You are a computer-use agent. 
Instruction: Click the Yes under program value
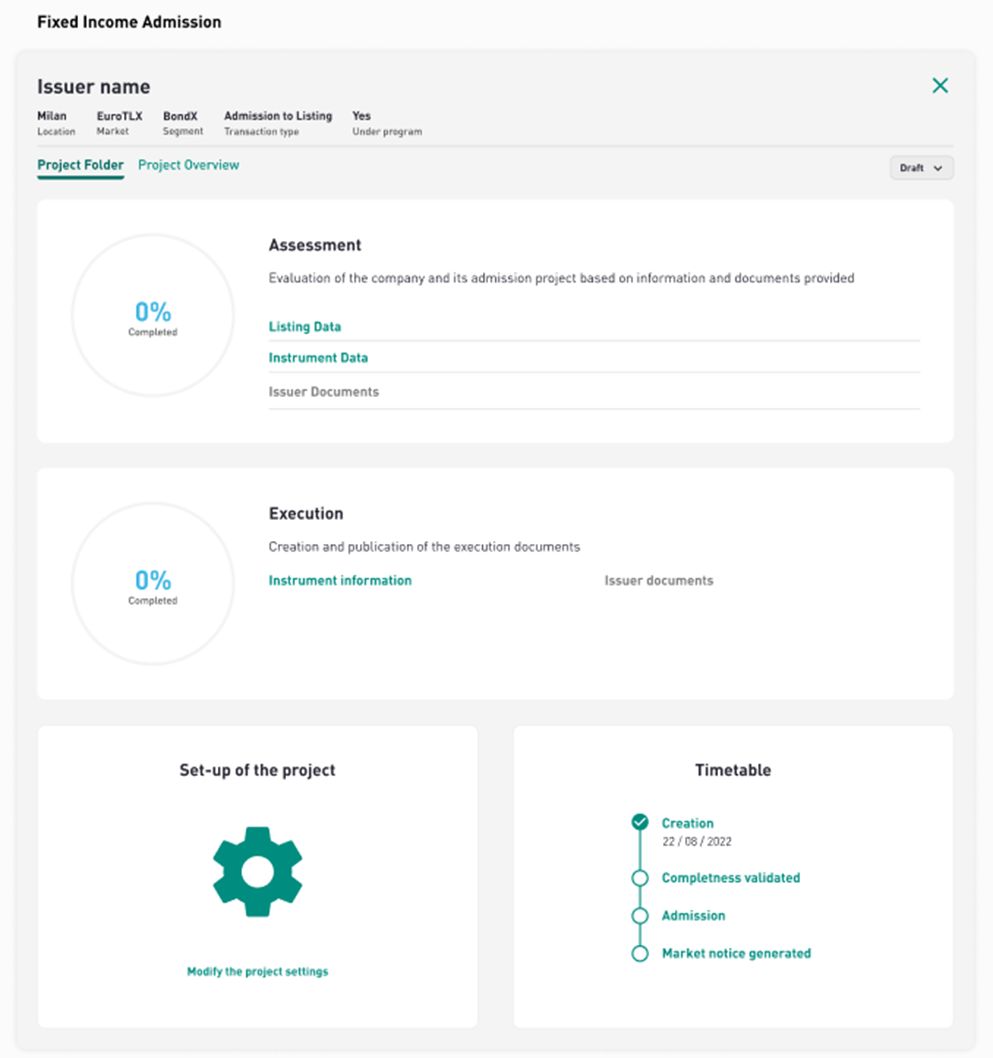tap(362, 116)
